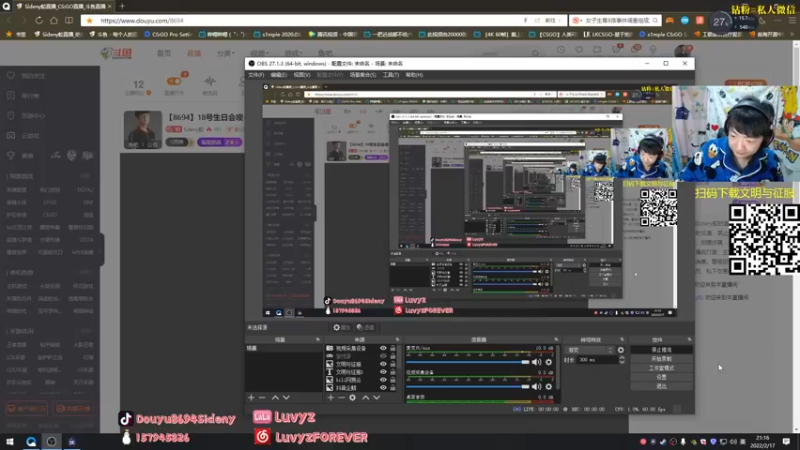Move the selected source down in Sources
The height and width of the screenshot is (450, 800).
click(377, 397)
